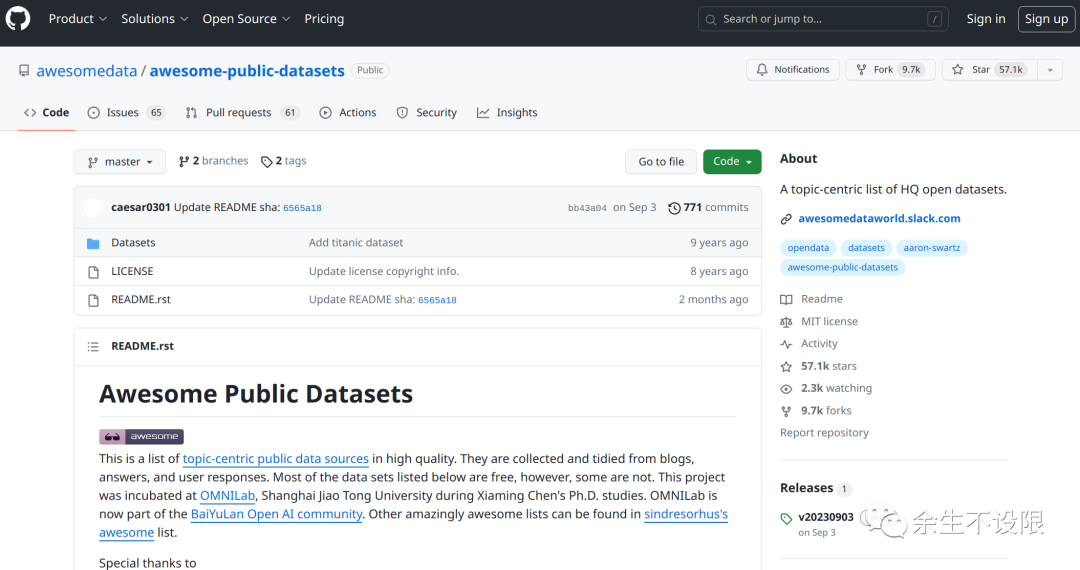The width and height of the screenshot is (1080, 570).
Task: Click the Sign up button
Action: (1046, 19)
